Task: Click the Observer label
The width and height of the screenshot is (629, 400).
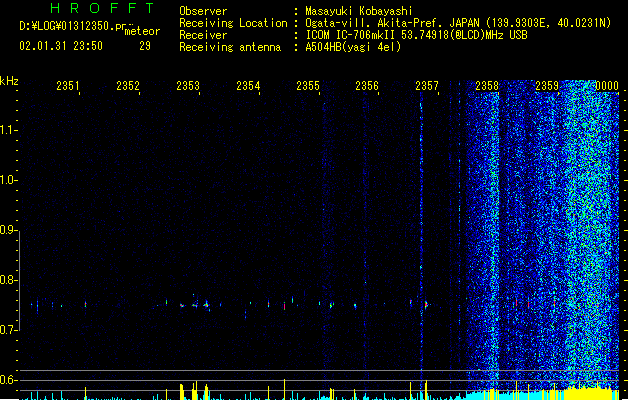Action: point(203,11)
